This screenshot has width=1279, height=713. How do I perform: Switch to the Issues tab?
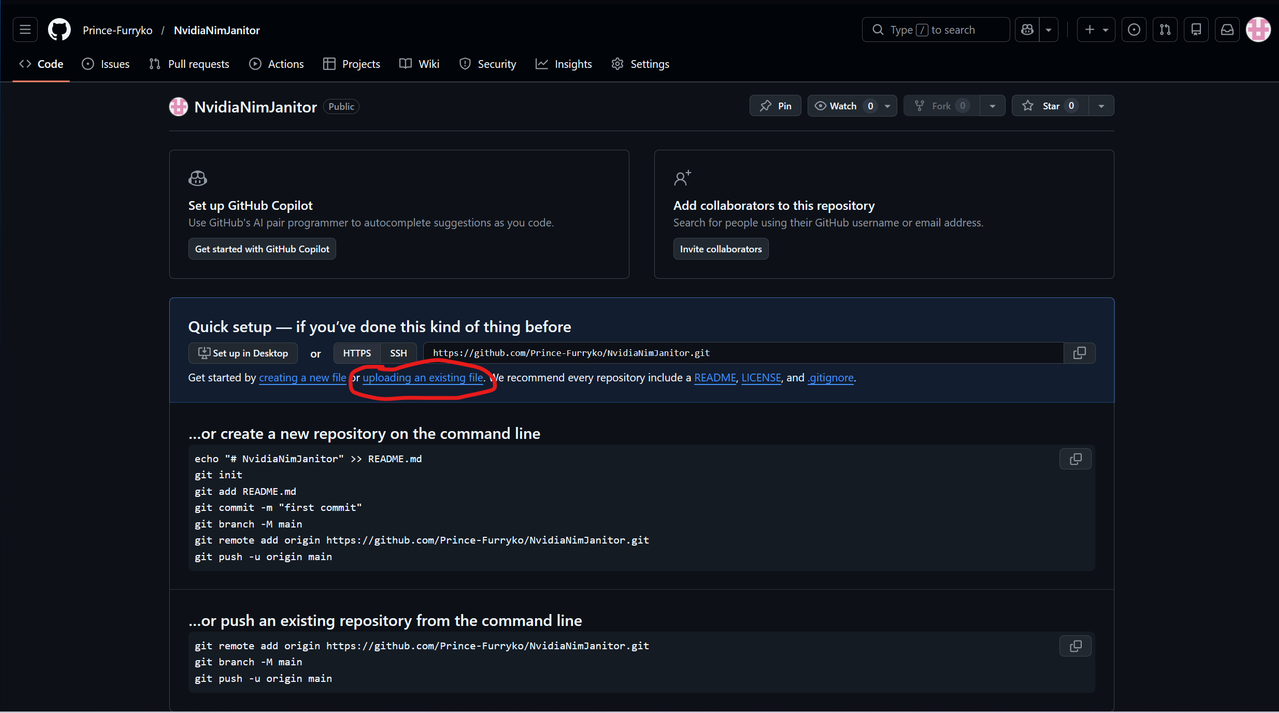point(106,64)
